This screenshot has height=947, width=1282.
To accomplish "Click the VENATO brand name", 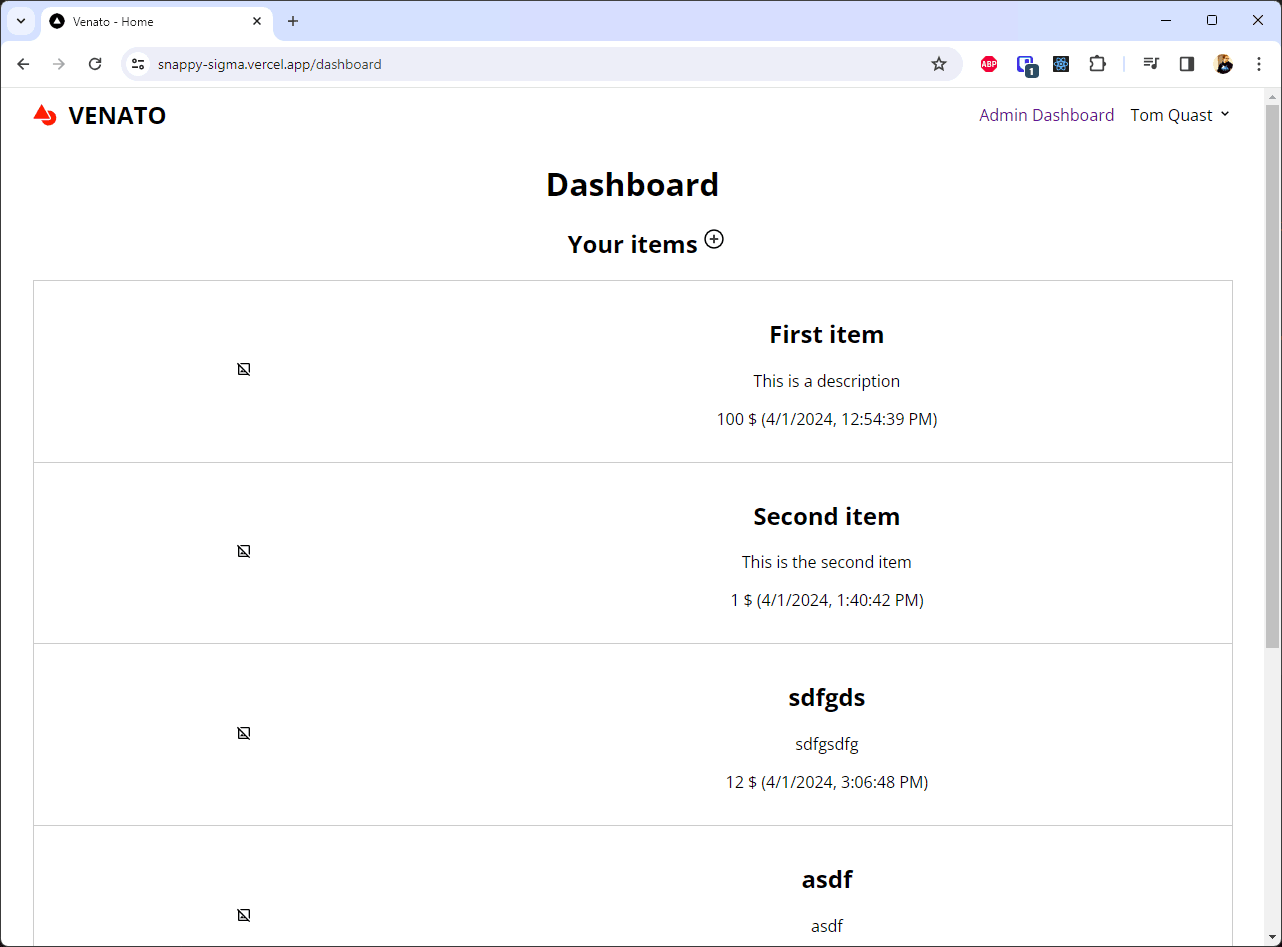I will pos(117,116).
